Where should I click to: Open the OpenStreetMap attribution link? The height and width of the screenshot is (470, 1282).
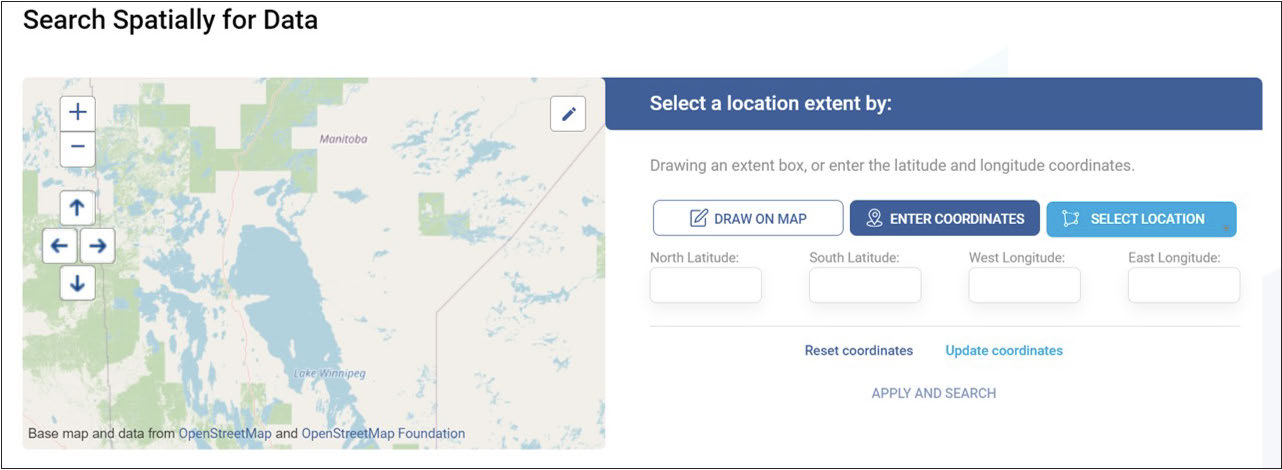coord(225,434)
